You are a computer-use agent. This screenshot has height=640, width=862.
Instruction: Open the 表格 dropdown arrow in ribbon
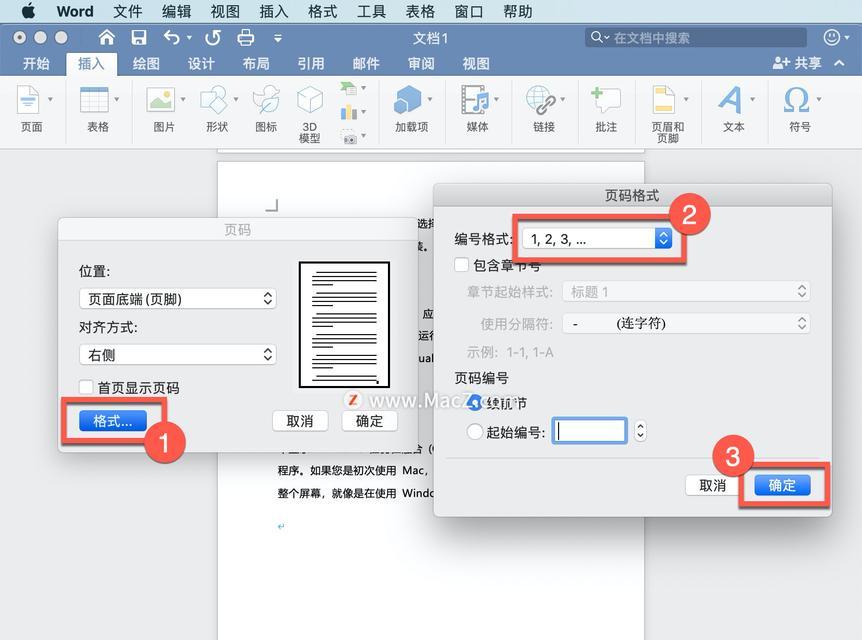(117, 99)
